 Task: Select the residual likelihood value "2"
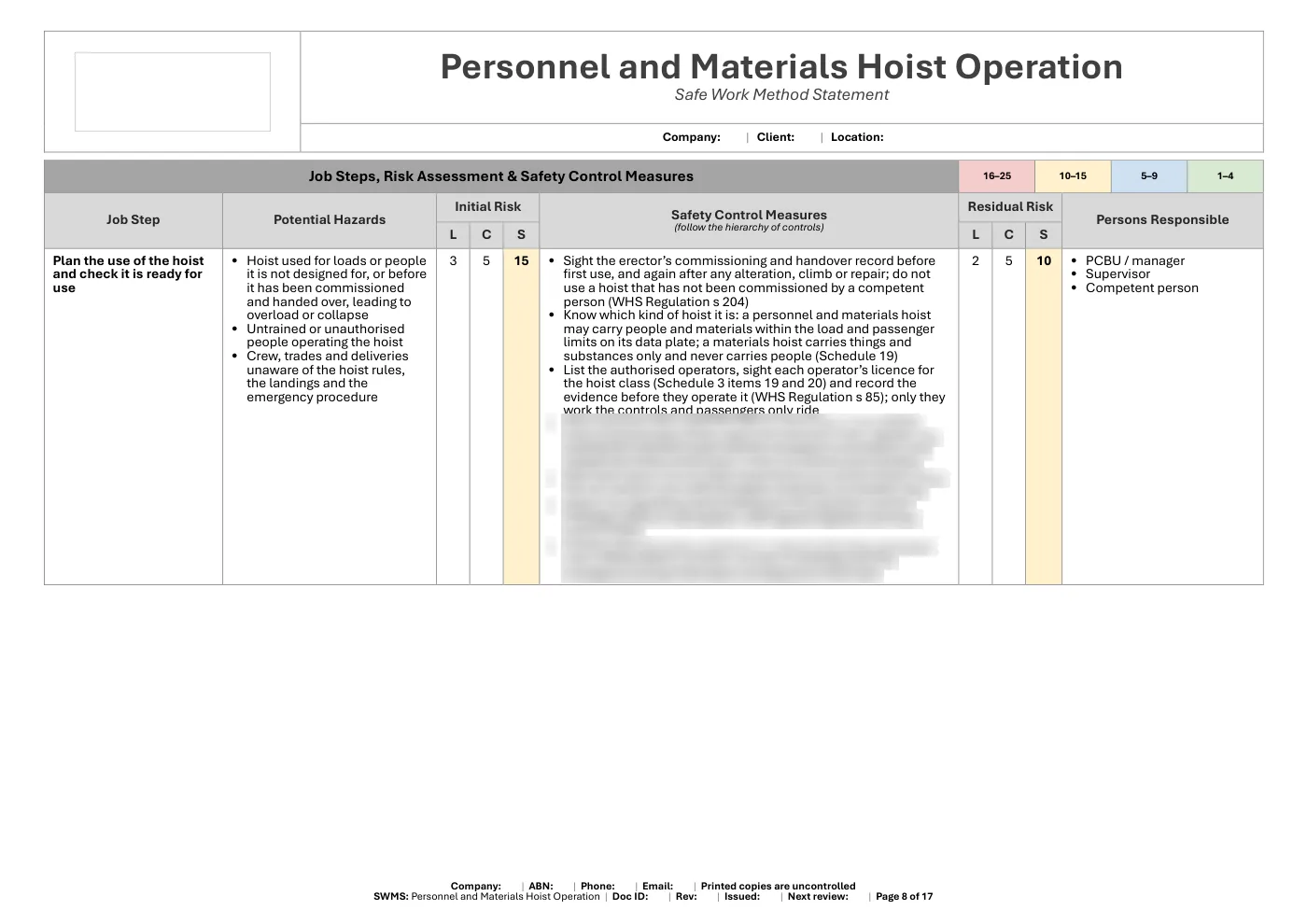tap(976, 261)
